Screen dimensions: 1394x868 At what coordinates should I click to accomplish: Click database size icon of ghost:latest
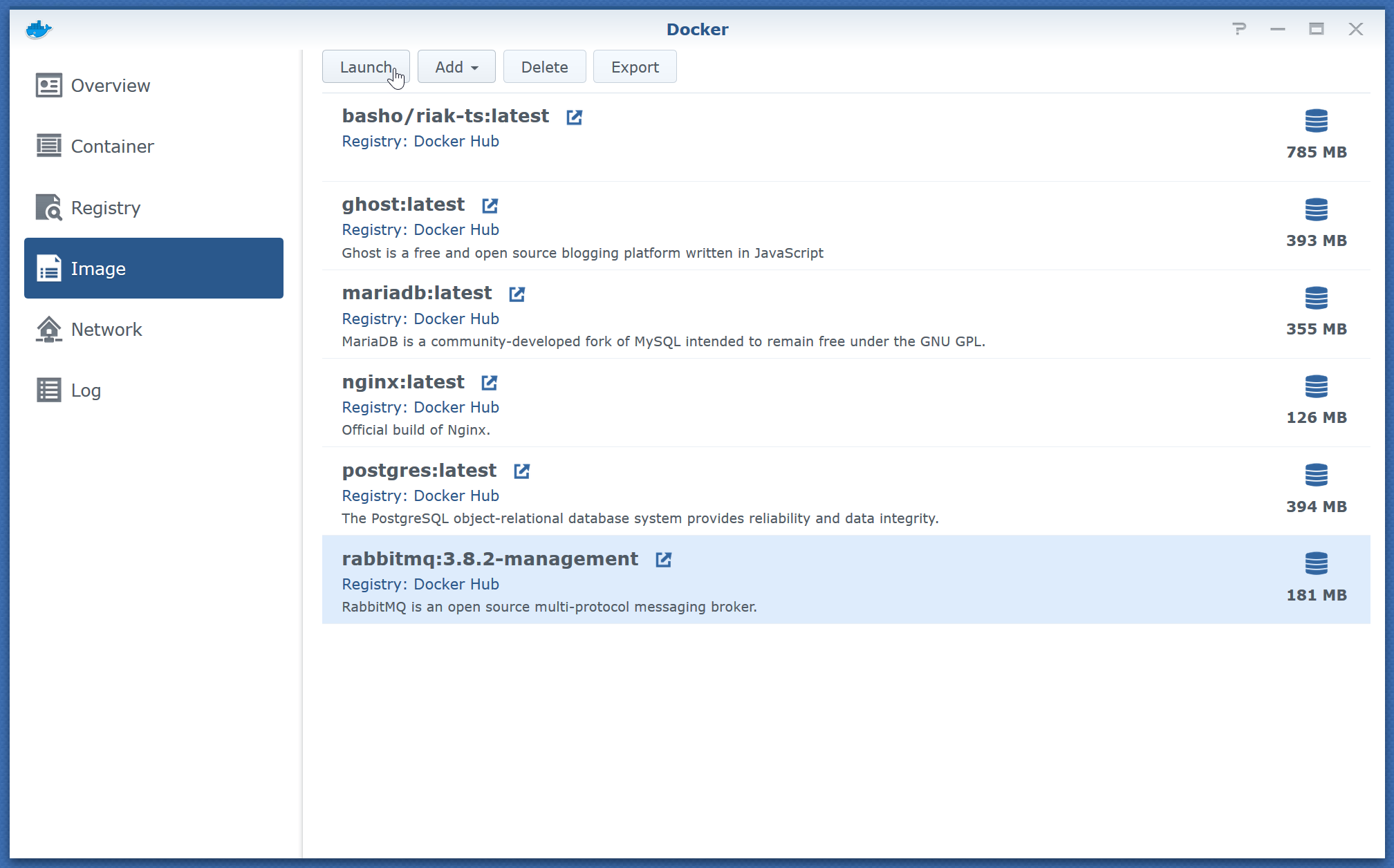[x=1316, y=209]
